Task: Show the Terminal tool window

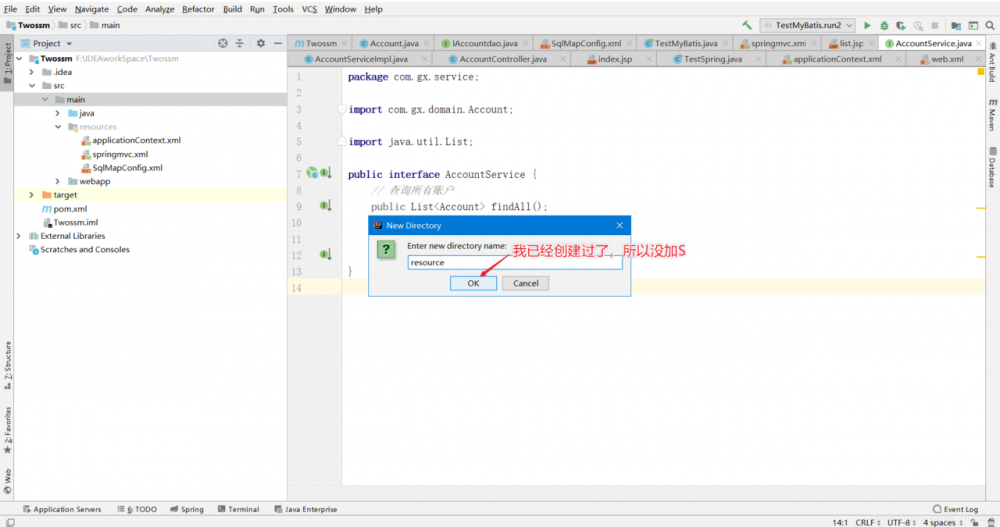Action: point(236,509)
